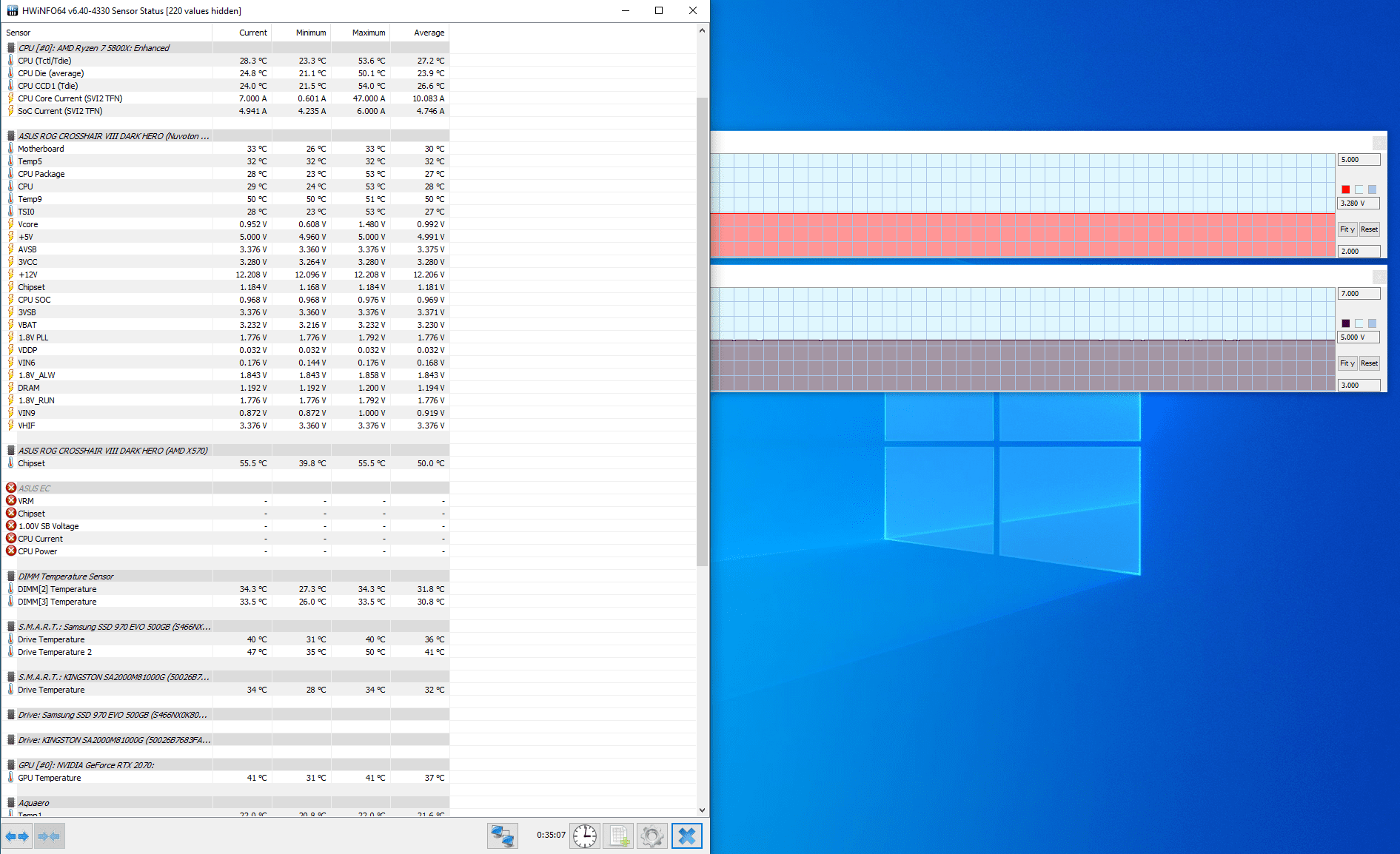Open the remote network monitoring icon
The width and height of the screenshot is (1400, 854).
(502, 836)
